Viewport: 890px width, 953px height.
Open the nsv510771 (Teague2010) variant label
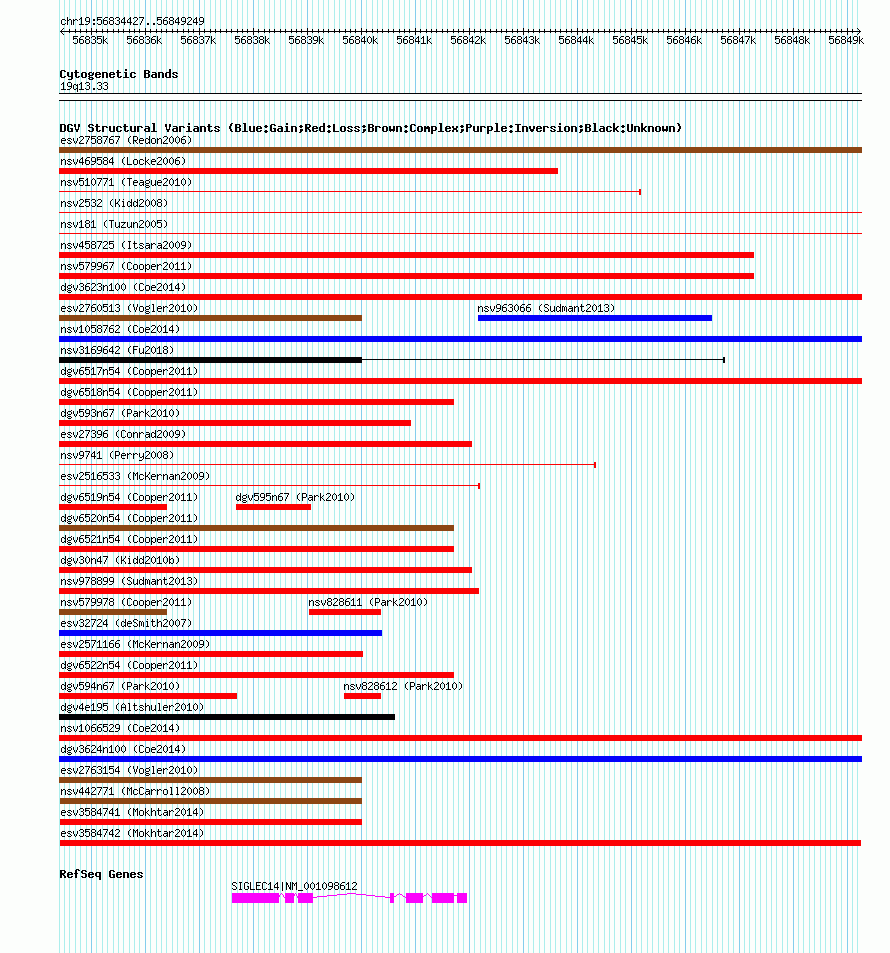click(126, 182)
